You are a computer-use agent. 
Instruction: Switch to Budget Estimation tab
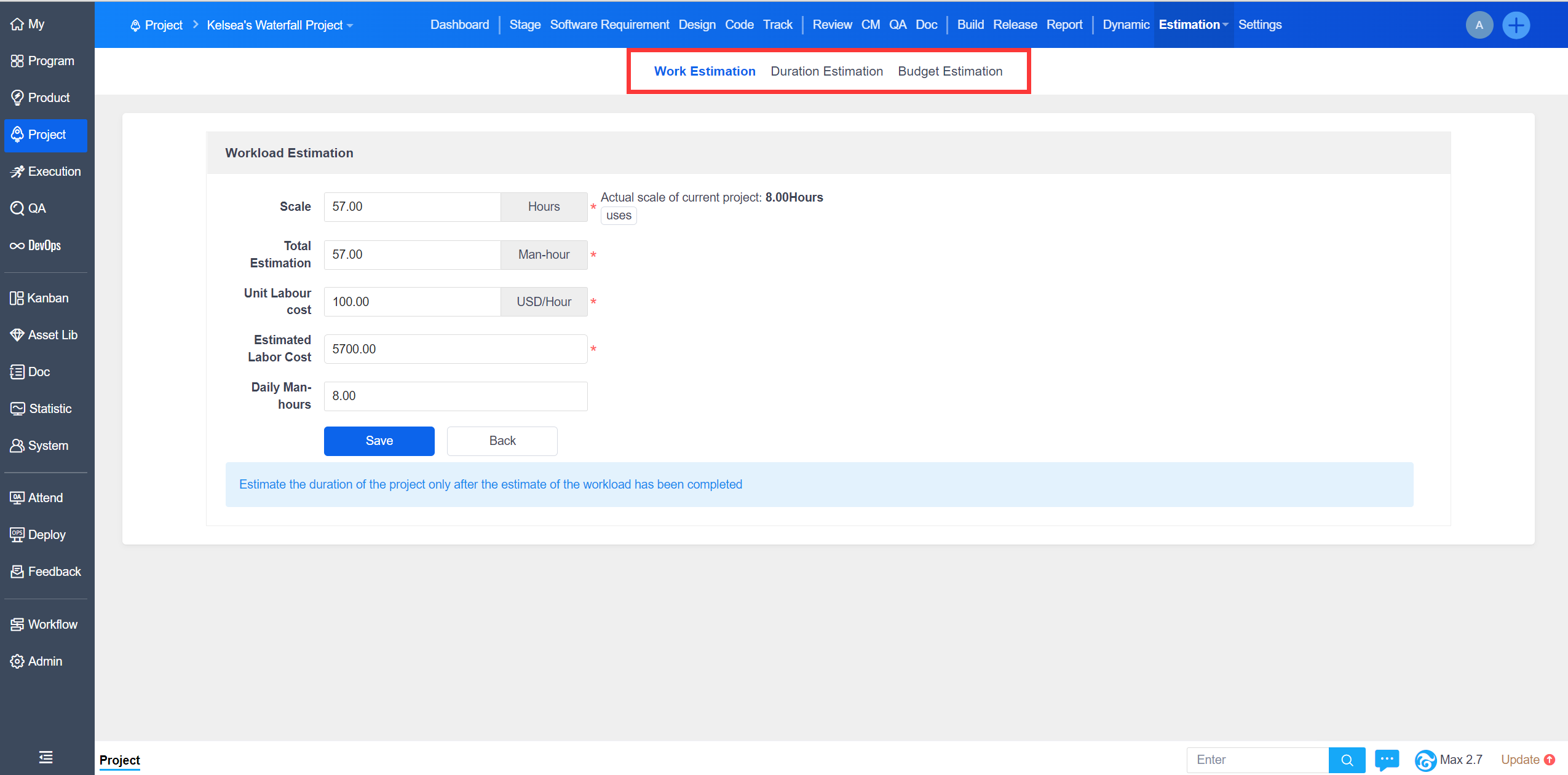[x=950, y=71]
